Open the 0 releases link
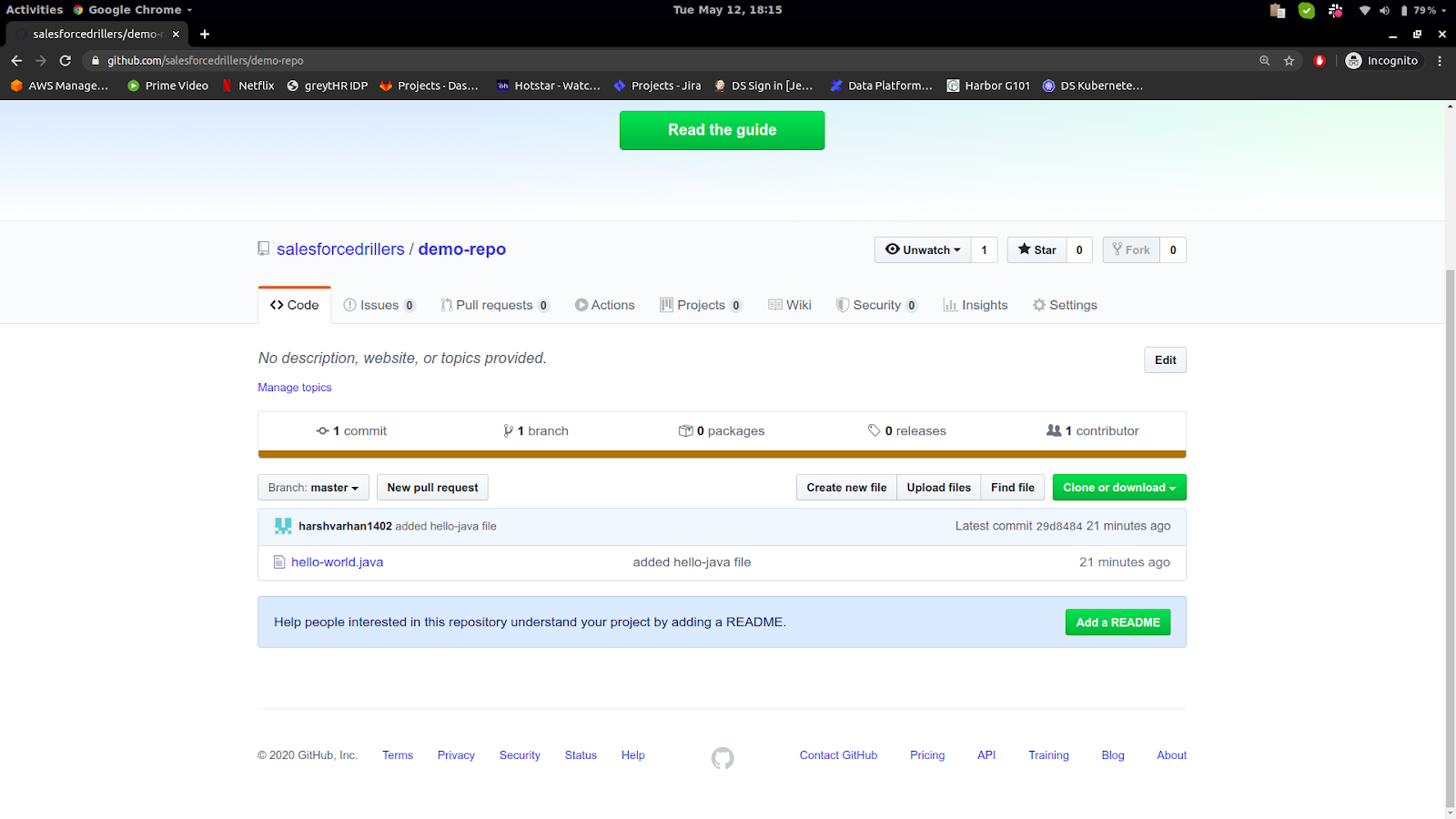 tap(907, 431)
